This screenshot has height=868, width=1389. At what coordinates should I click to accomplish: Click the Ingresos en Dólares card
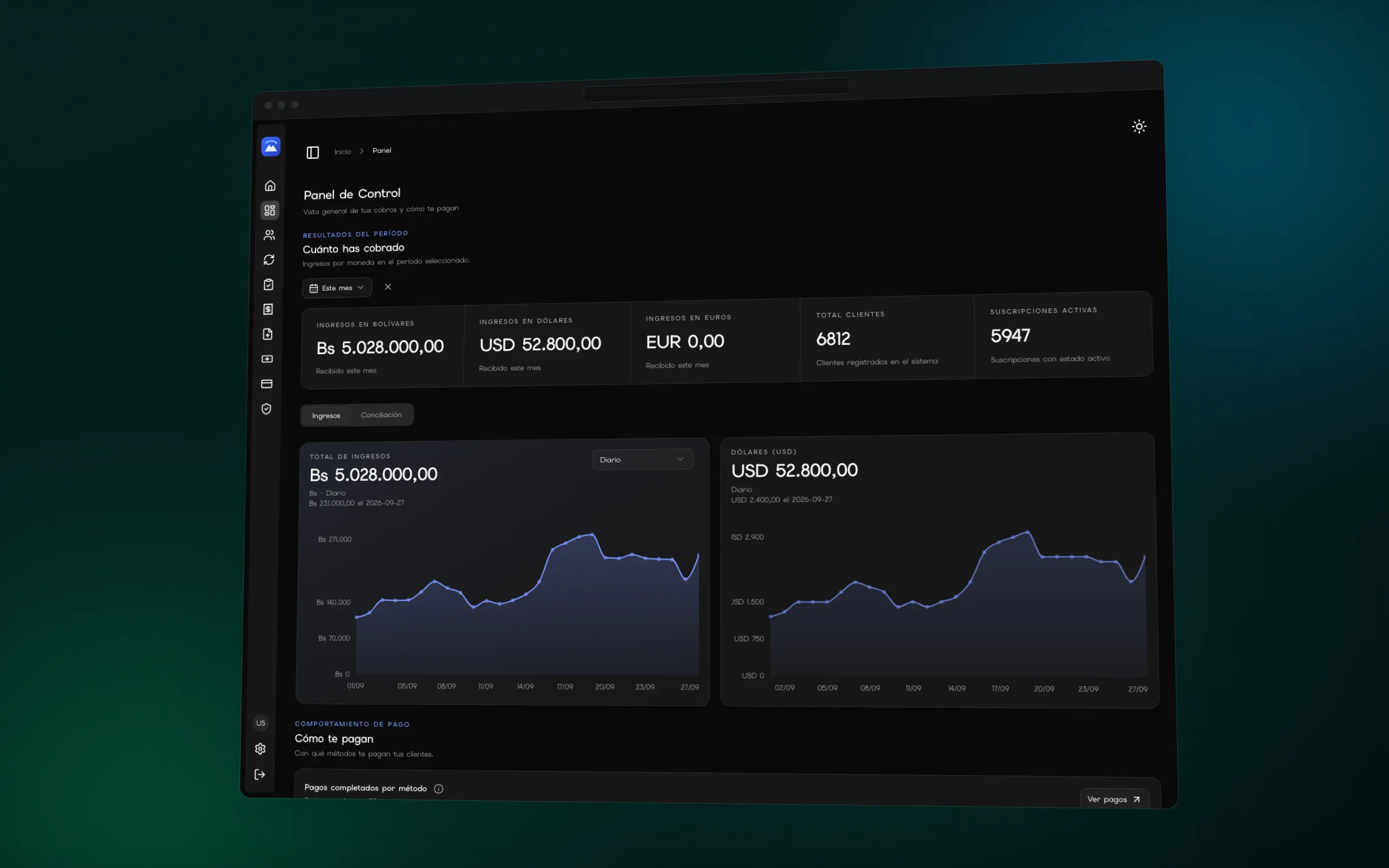pos(547,344)
